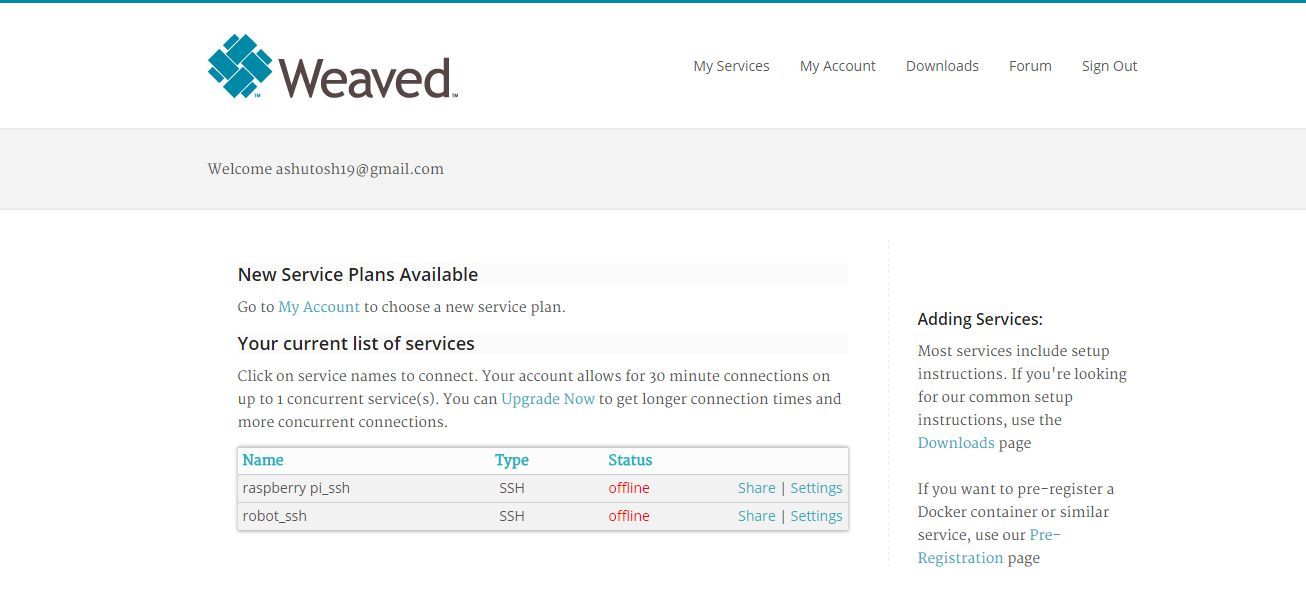Open Settings for robot_ssh

pos(816,516)
